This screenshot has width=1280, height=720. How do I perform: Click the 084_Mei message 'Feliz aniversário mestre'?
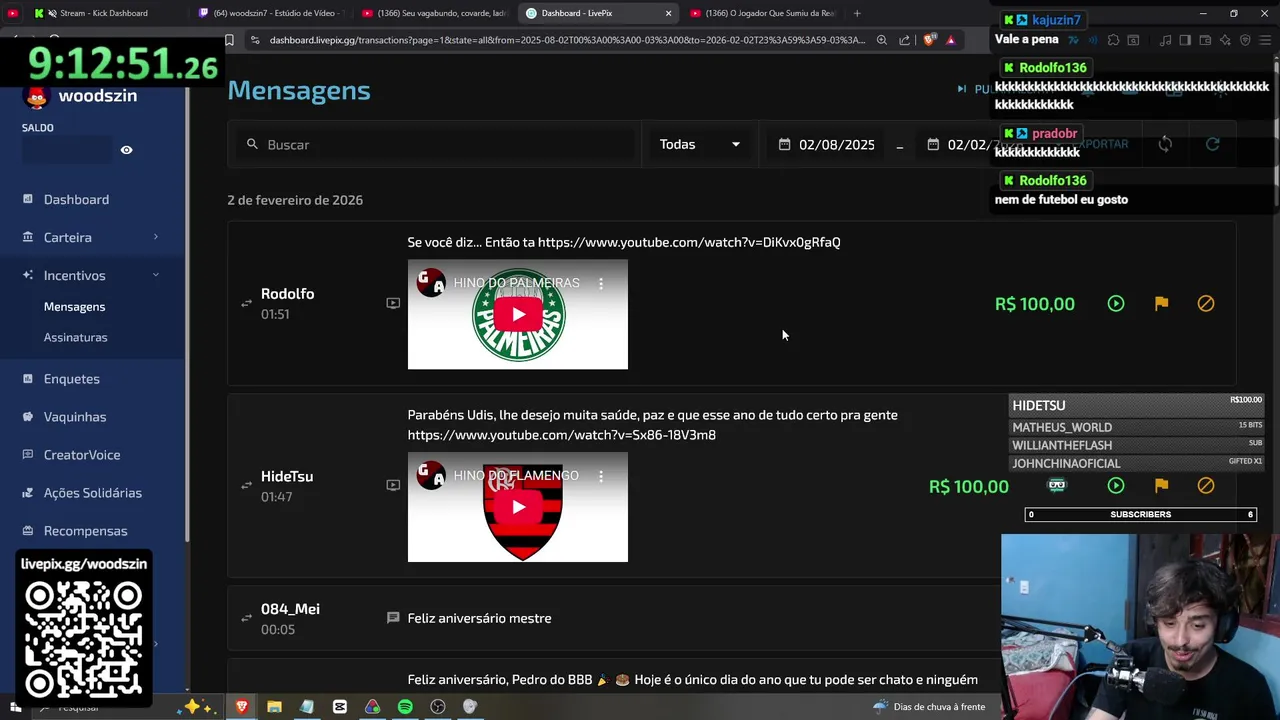[479, 618]
